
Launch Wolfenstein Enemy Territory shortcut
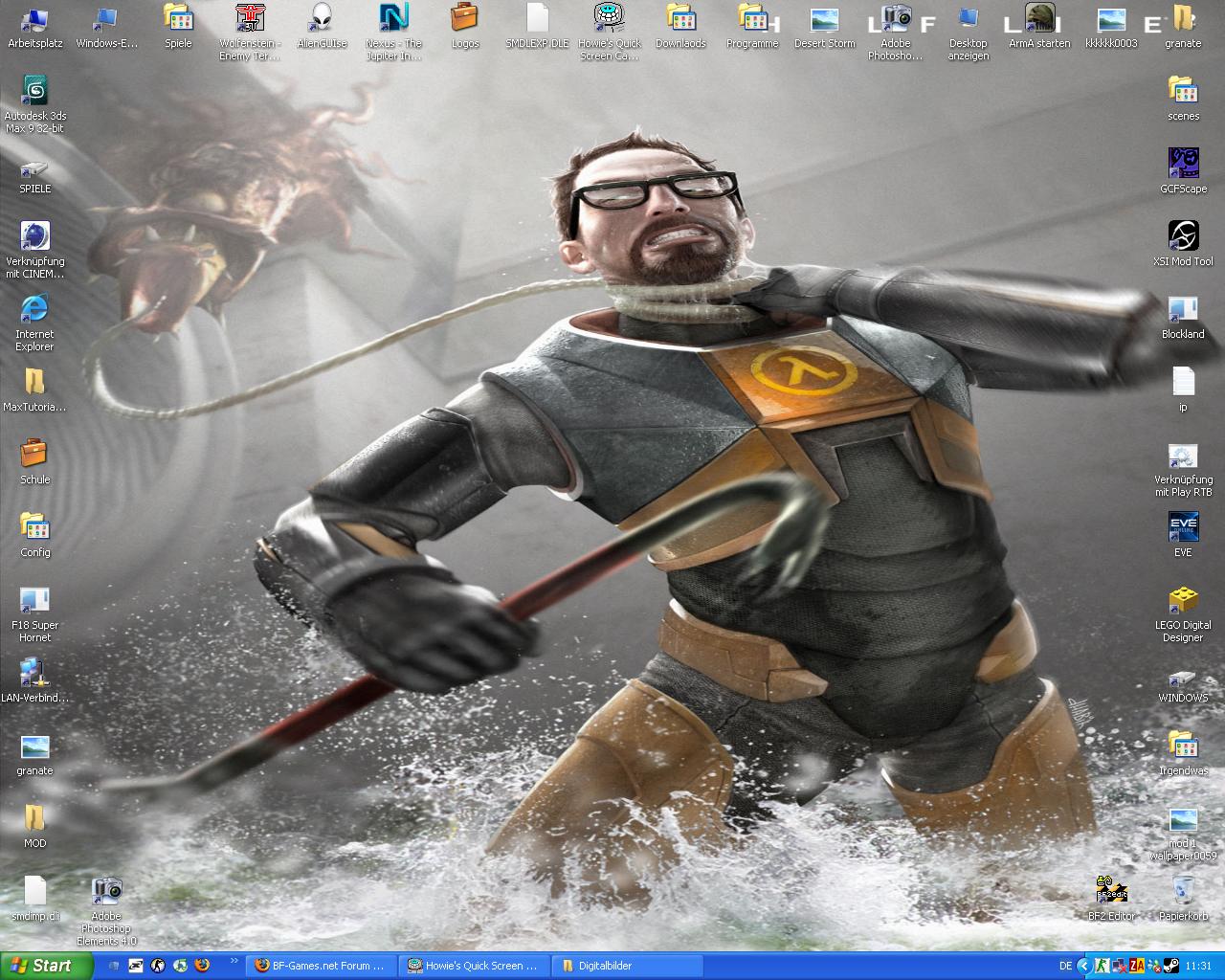click(x=250, y=32)
